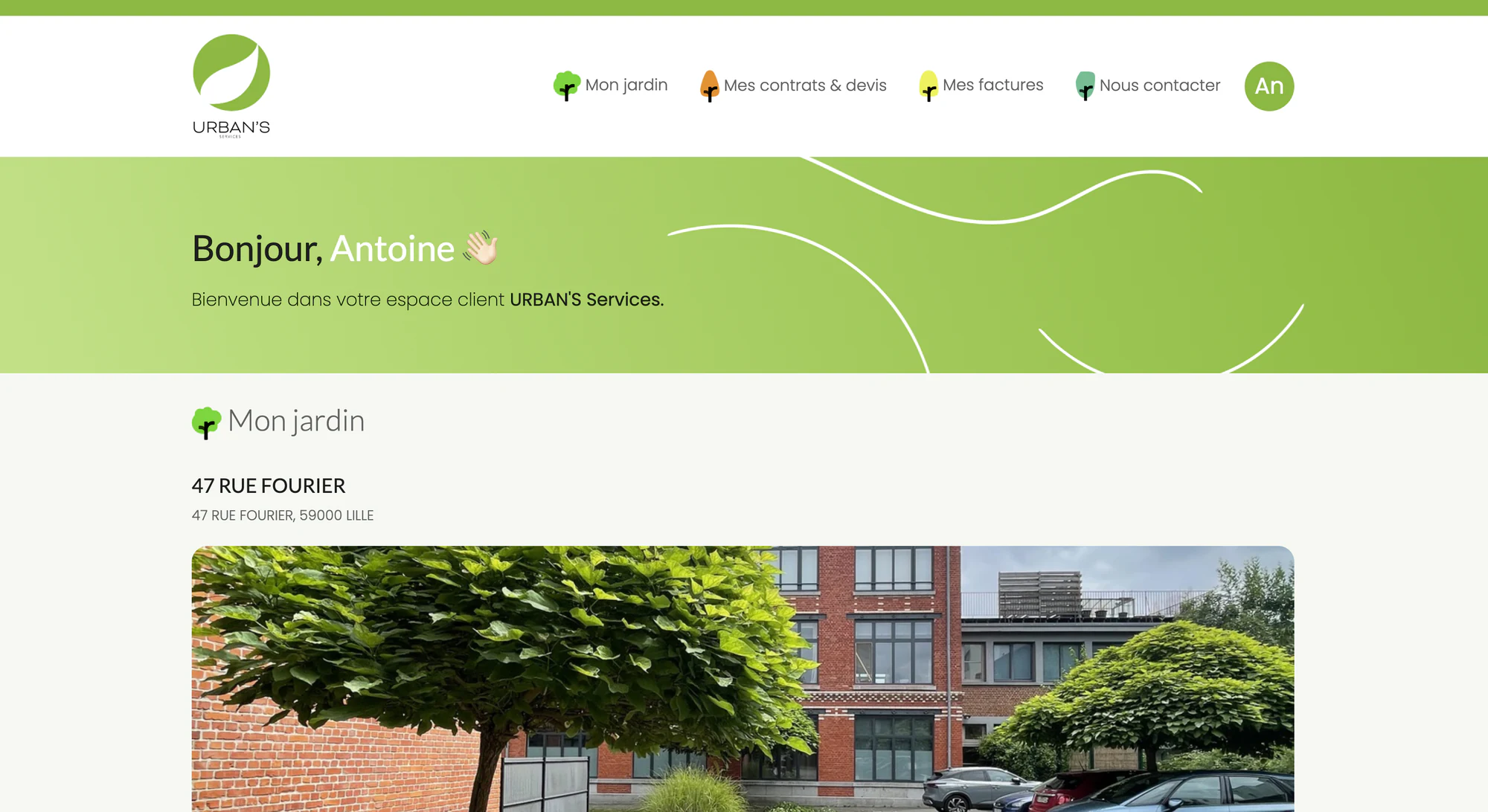Viewport: 1488px width, 812px height.
Task: Open the An user avatar menu
Action: coord(1269,86)
